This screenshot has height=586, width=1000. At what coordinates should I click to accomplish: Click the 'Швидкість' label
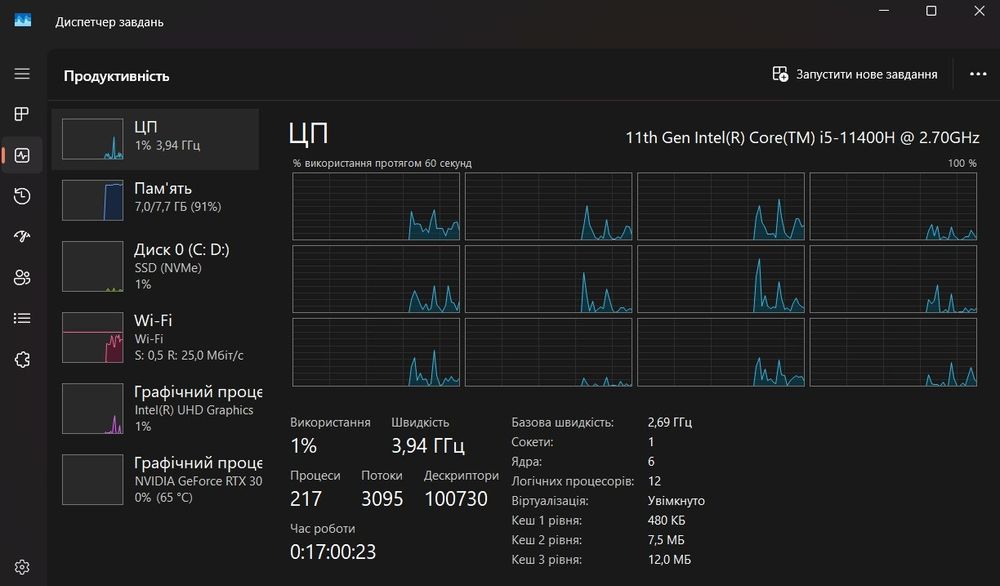(420, 422)
